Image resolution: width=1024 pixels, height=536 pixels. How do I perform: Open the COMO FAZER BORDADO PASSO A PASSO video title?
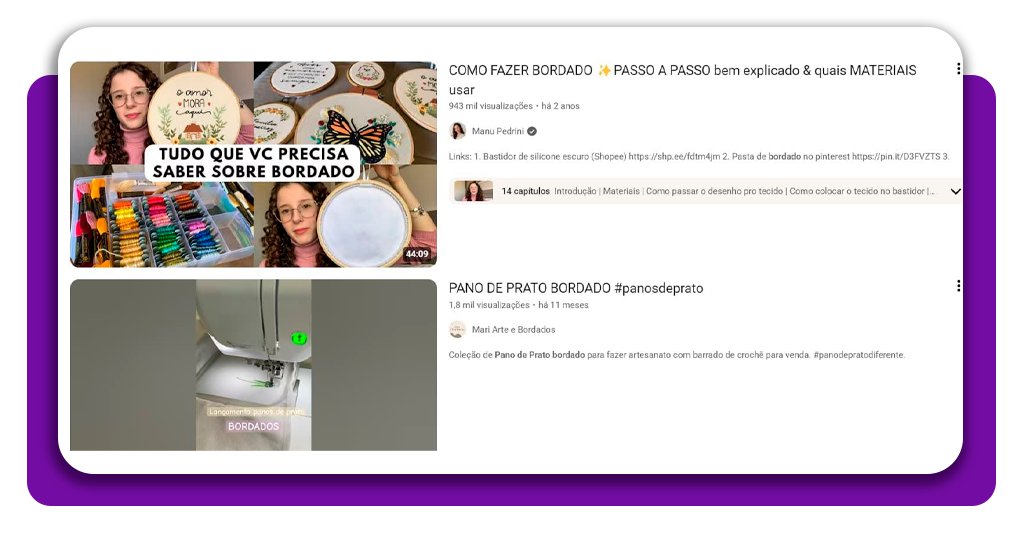[682, 71]
